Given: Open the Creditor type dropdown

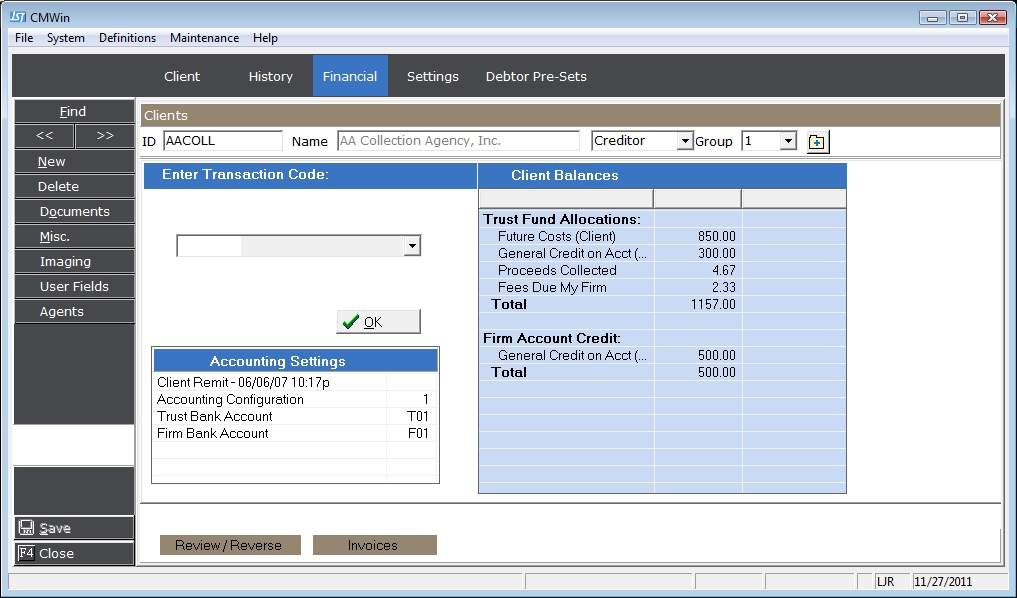Looking at the screenshot, I should point(685,142).
